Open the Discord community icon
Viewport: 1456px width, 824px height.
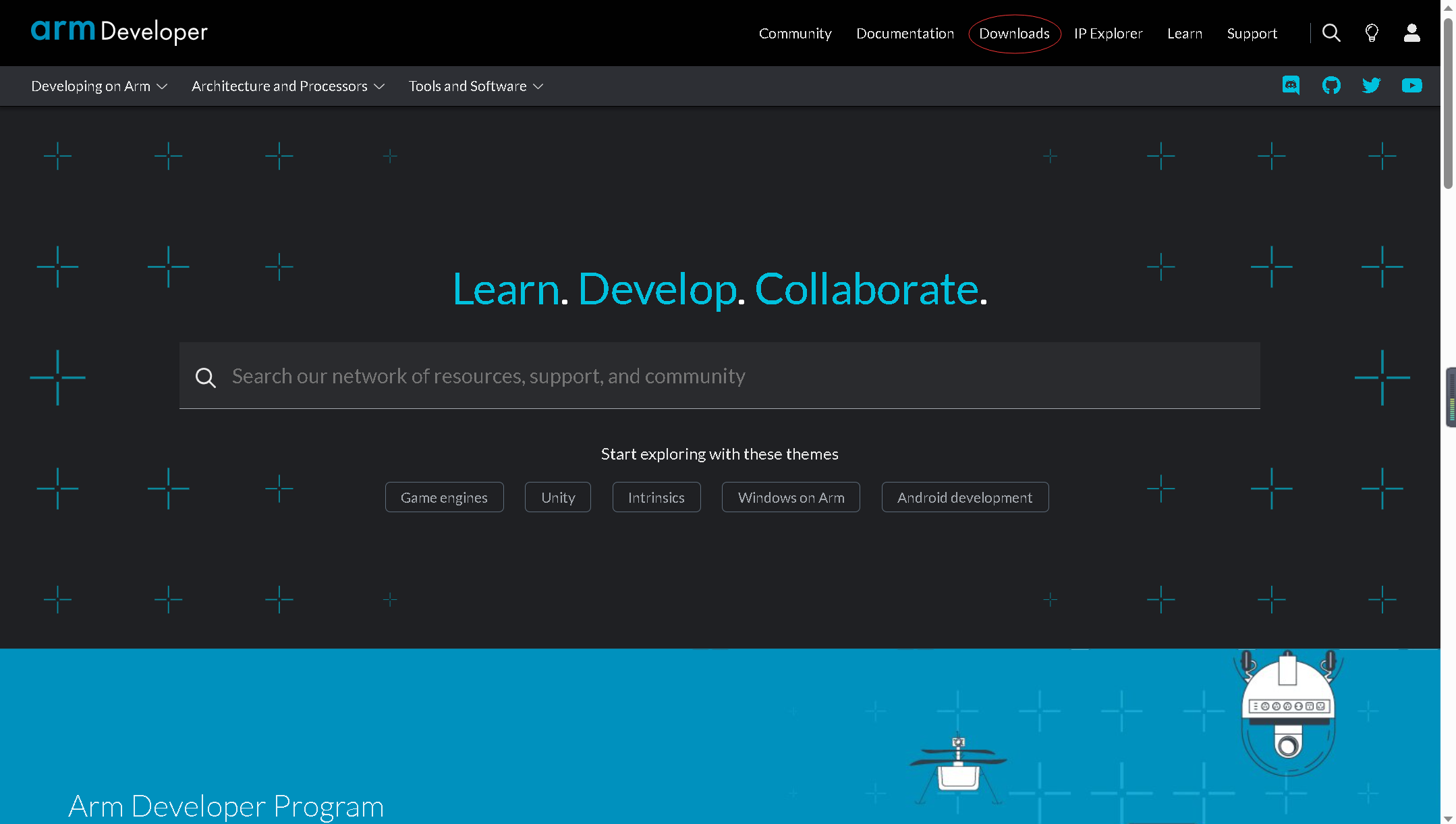[x=1291, y=85]
